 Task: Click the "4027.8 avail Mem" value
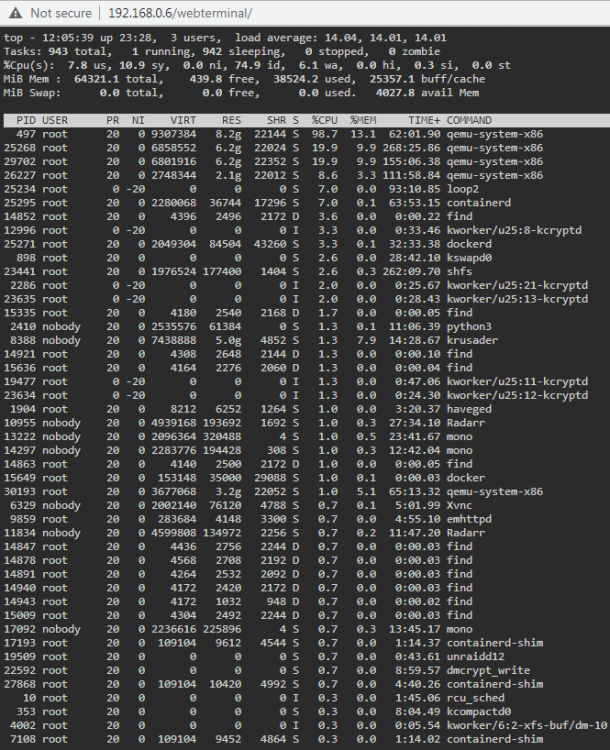(x=427, y=93)
